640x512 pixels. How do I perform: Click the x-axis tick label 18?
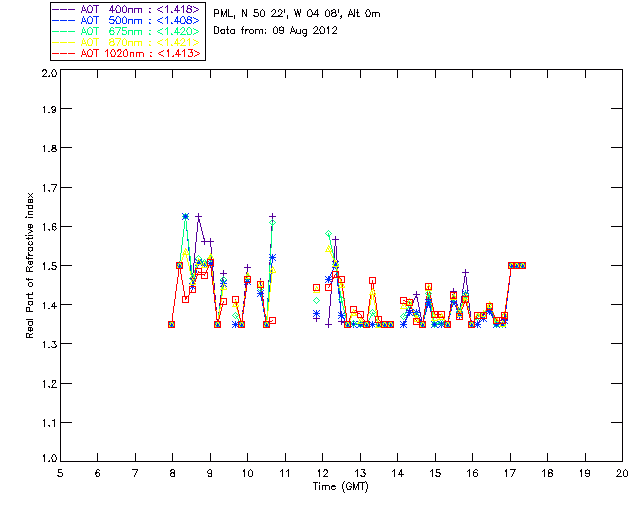click(x=547, y=473)
